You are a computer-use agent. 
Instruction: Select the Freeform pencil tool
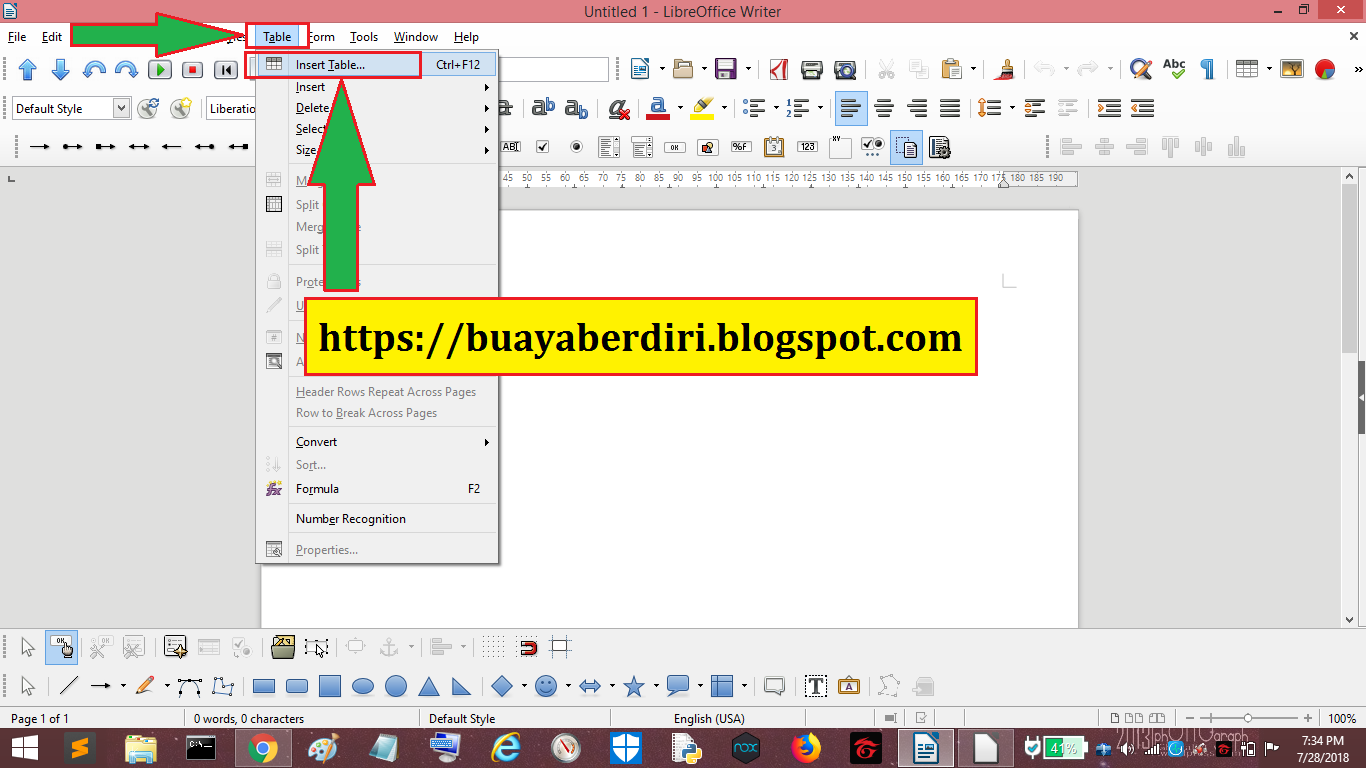point(145,686)
